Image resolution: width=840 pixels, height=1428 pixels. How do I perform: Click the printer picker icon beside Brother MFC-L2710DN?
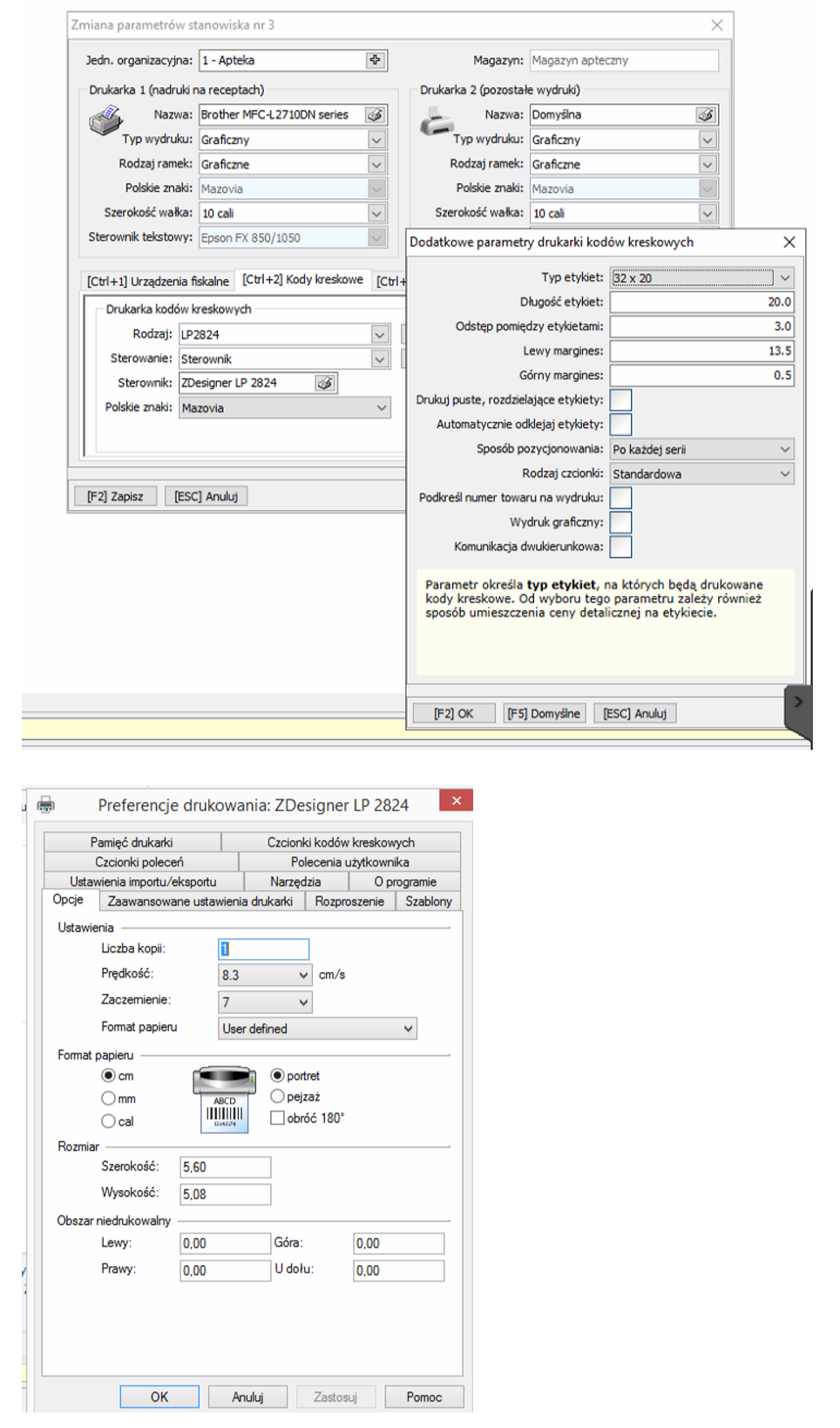pos(375,115)
